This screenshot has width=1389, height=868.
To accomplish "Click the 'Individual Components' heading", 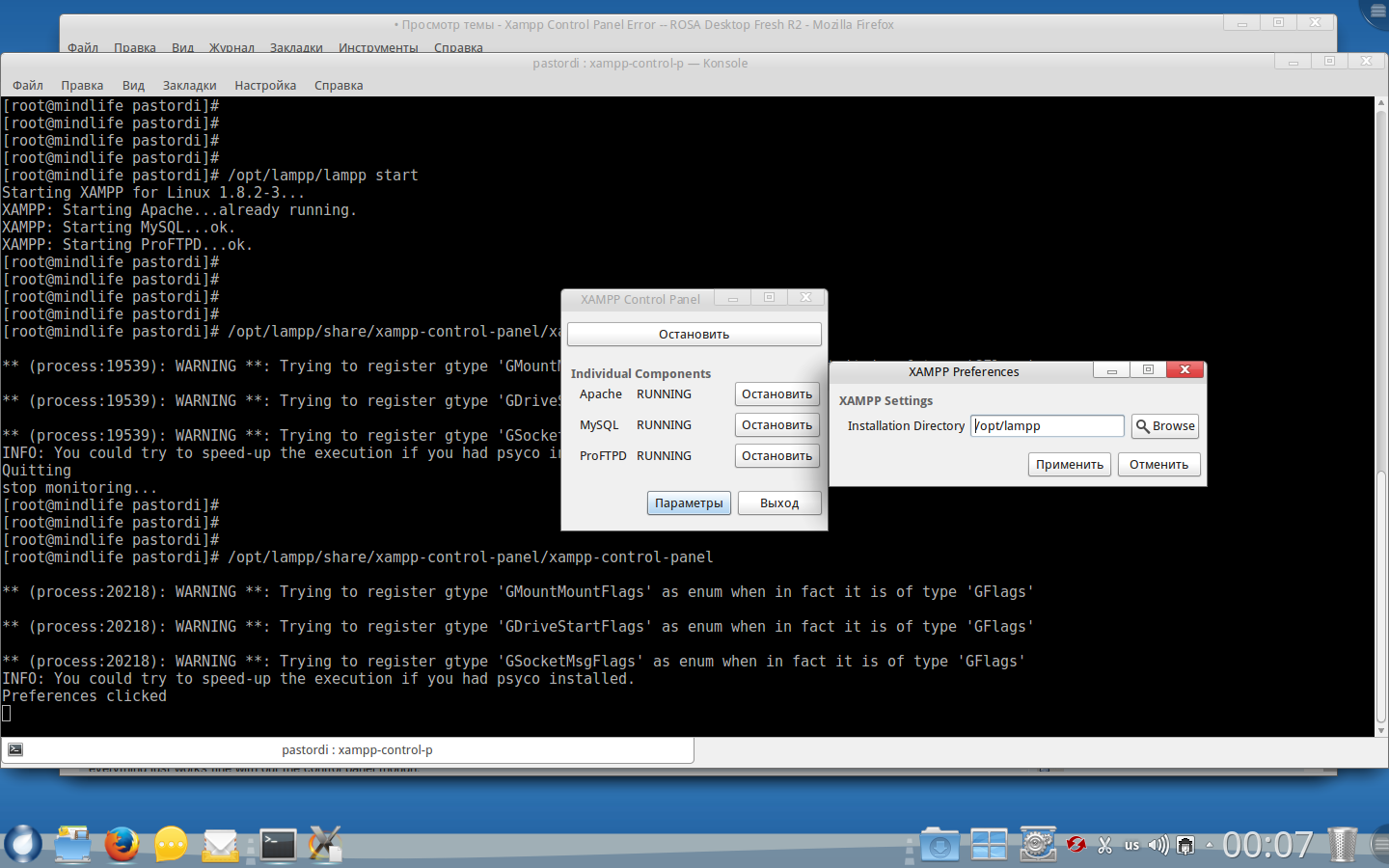I will [640, 373].
